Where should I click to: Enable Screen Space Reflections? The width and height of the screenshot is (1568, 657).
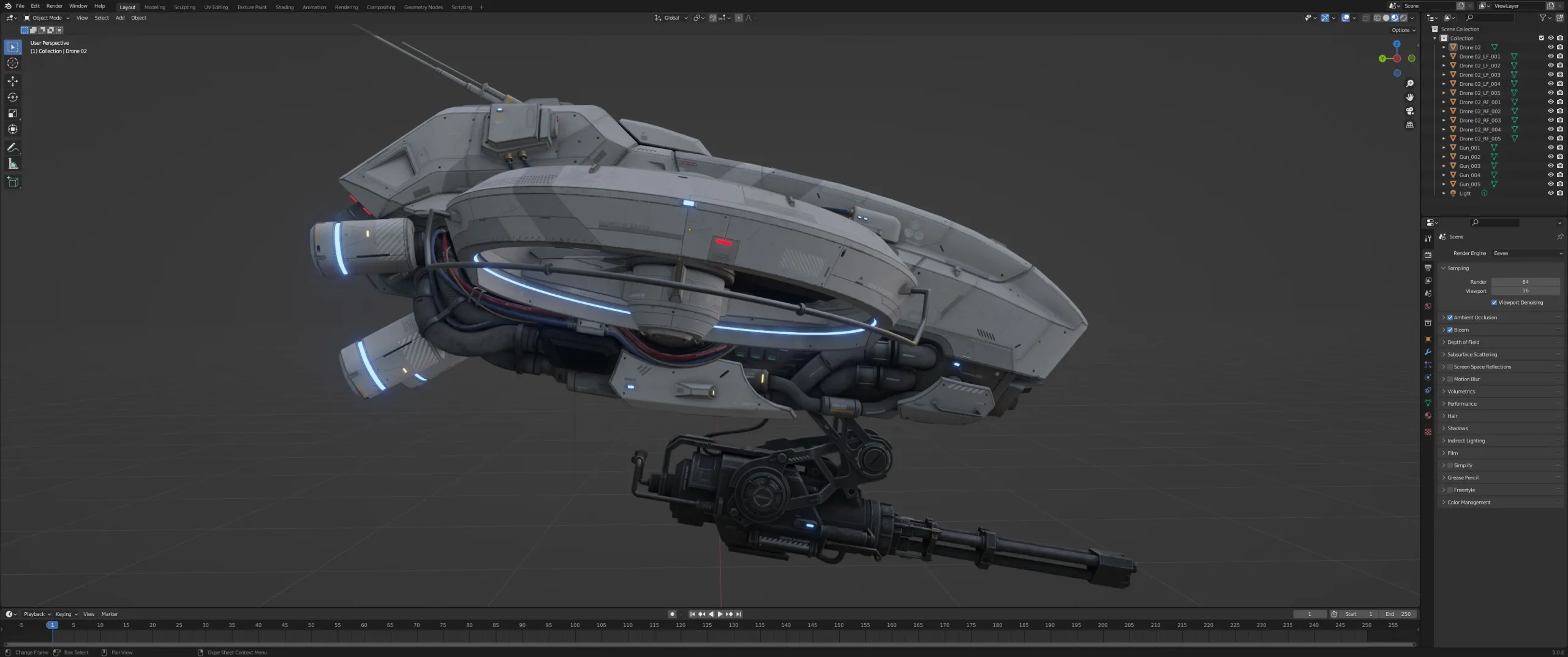(x=1450, y=366)
